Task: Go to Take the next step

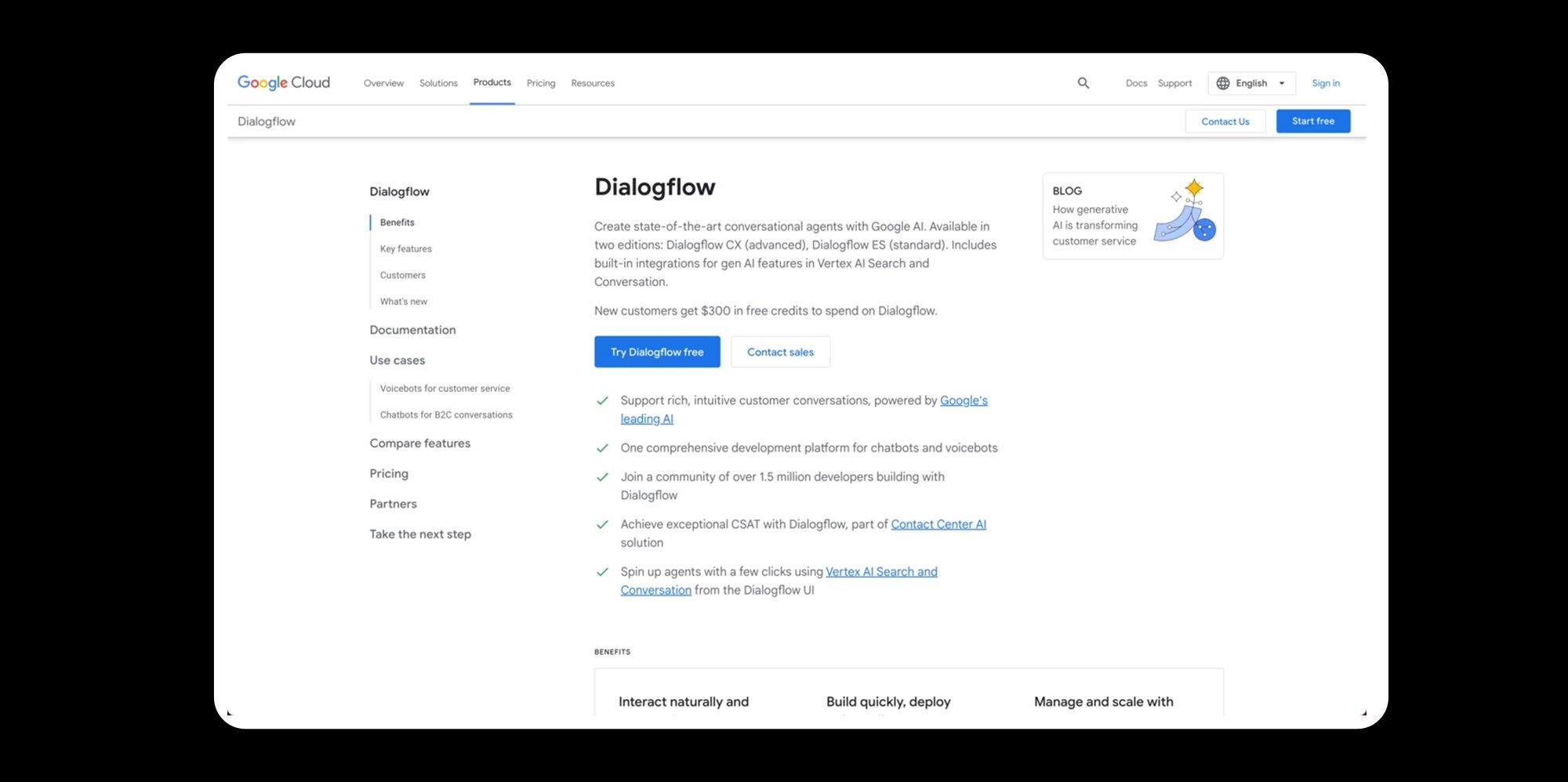Action: click(420, 534)
